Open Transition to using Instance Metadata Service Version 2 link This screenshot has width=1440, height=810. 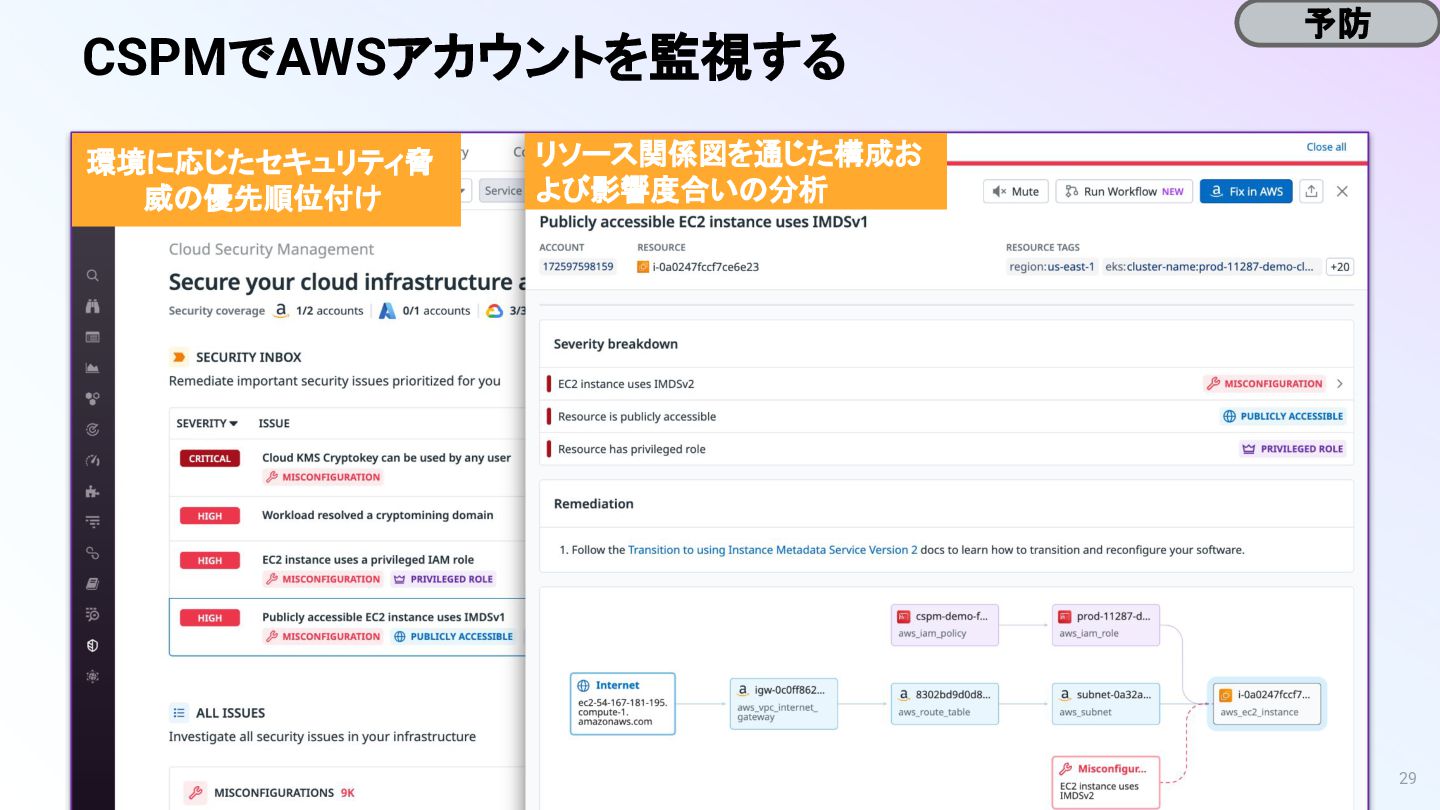pos(772,550)
